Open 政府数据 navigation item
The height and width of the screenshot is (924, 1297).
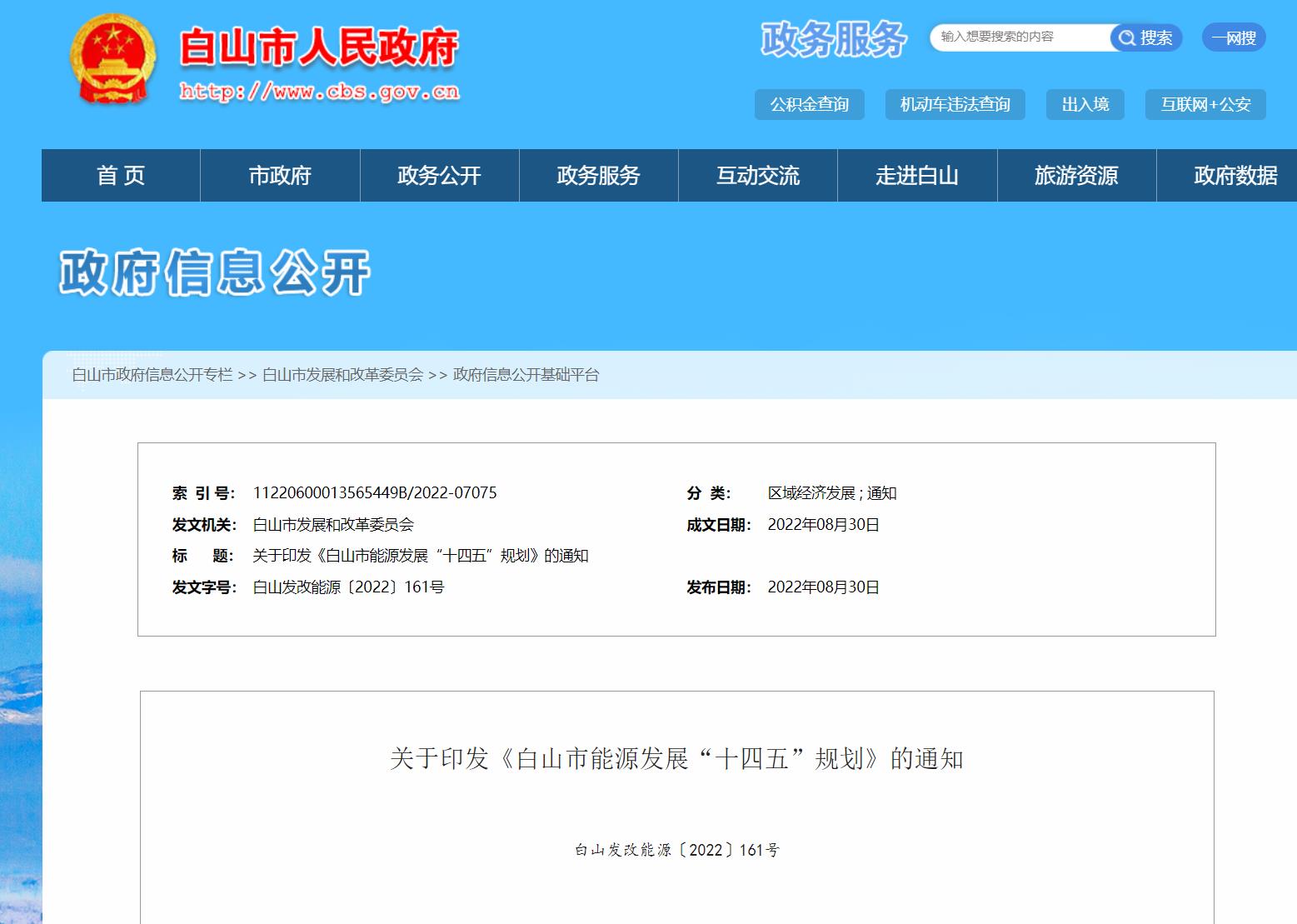(x=1235, y=176)
